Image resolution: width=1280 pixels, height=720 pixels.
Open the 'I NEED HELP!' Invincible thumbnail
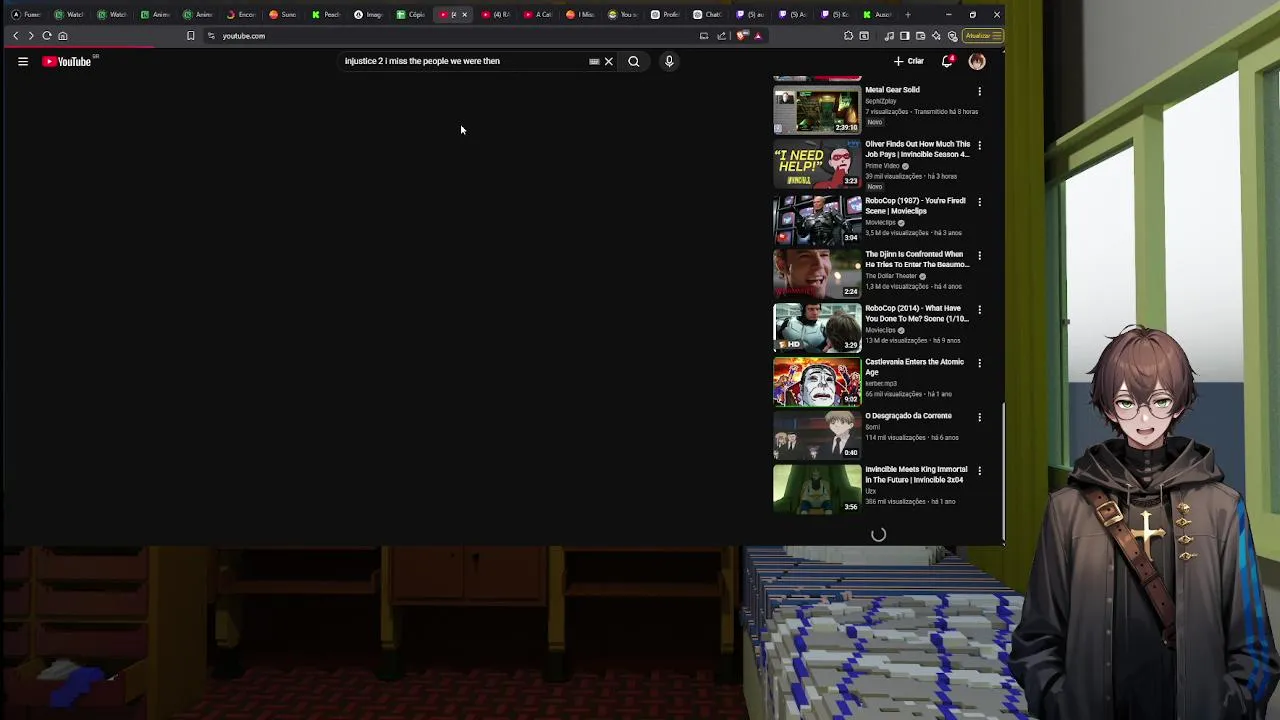[817, 163]
